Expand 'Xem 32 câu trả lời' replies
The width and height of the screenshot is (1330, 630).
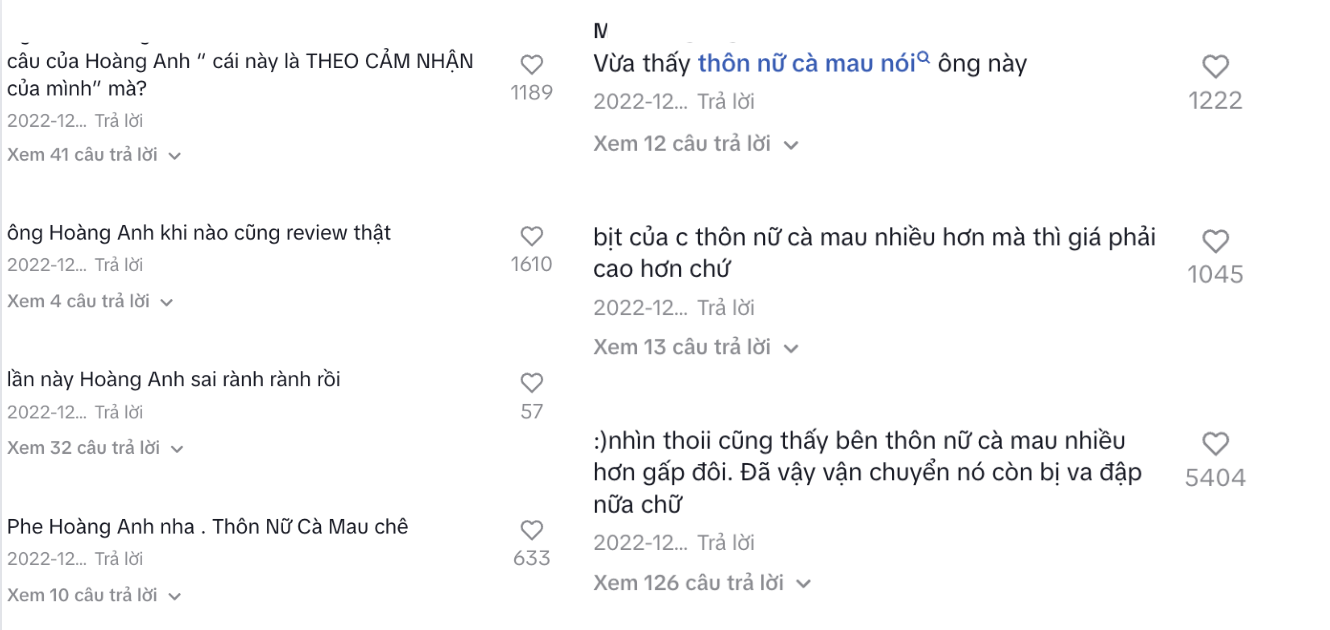(x=95, y=448)
